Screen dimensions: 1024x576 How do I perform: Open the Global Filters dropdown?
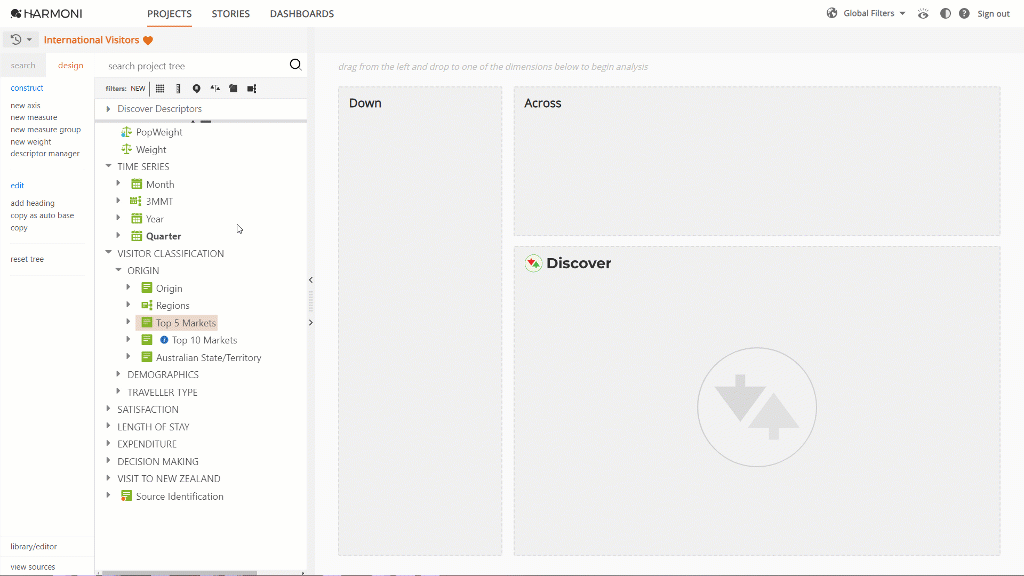(x=874, y=13)
